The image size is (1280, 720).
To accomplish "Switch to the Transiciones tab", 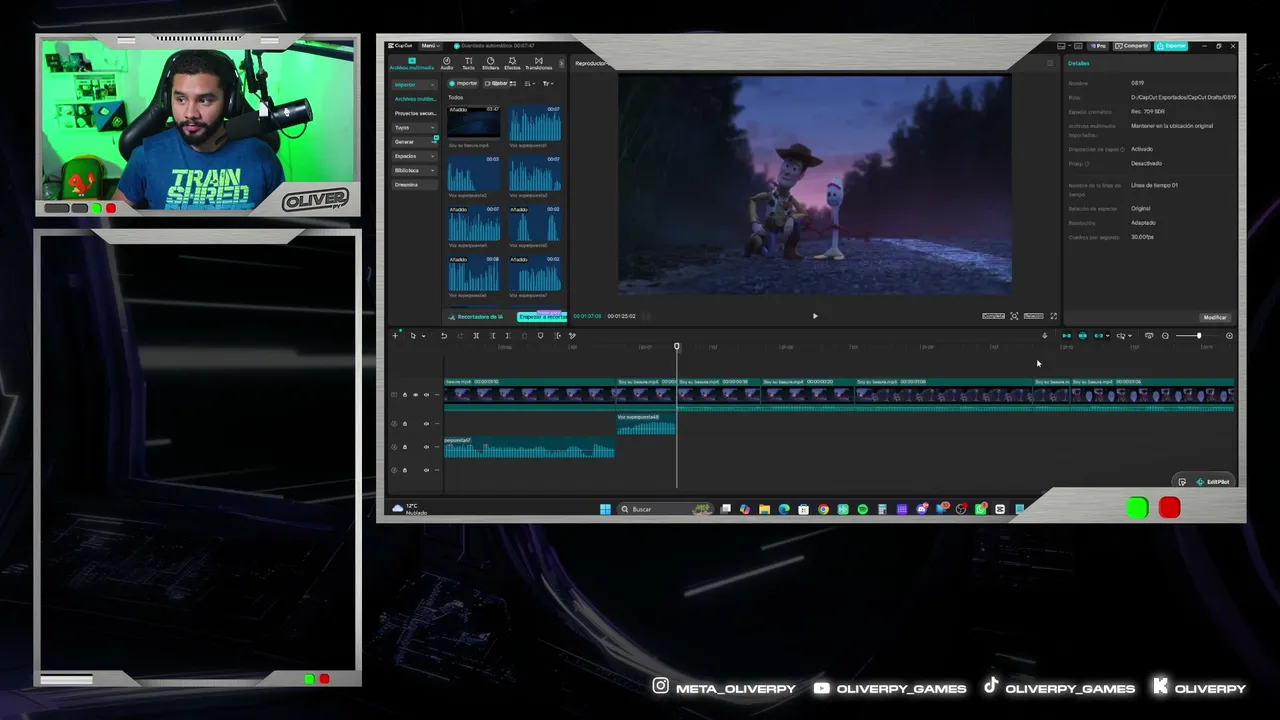I will tap(538, 63).
